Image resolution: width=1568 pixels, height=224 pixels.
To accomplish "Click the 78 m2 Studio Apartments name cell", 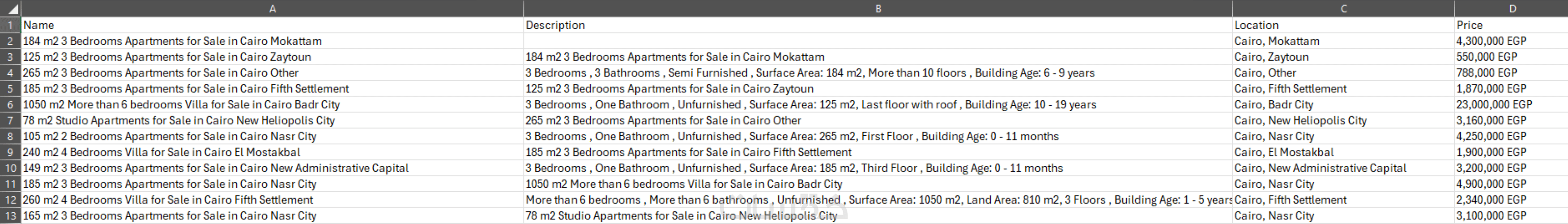I will [x=179, y=121].
